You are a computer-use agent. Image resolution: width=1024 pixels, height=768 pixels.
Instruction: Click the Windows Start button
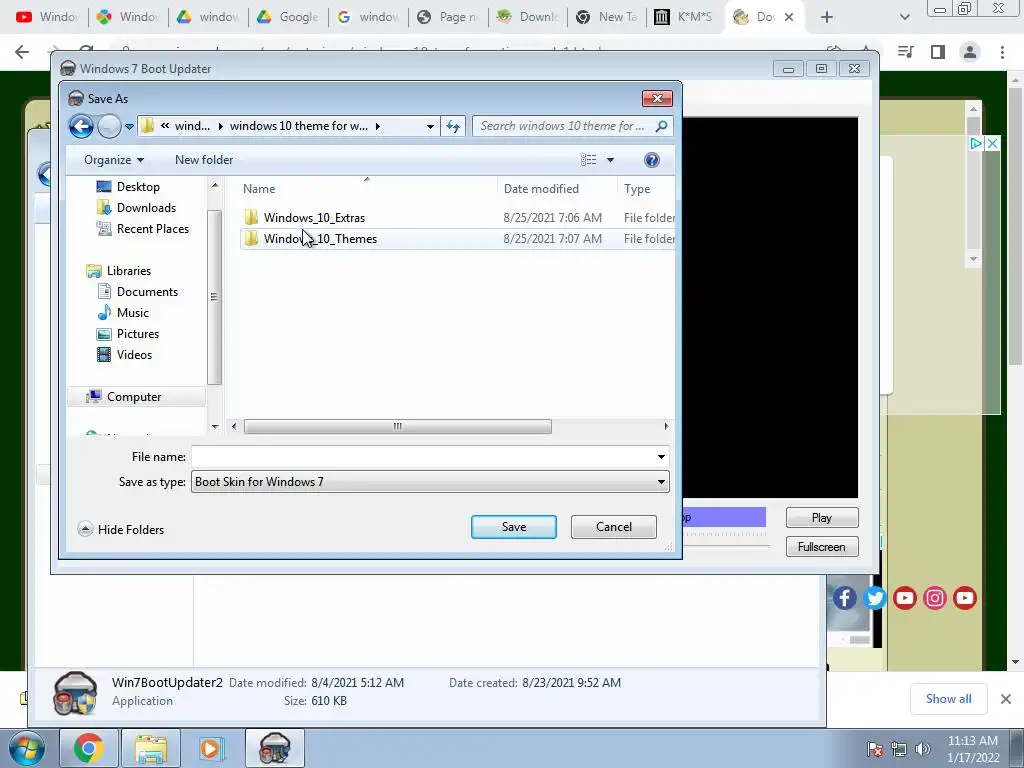tap(27, 748)
